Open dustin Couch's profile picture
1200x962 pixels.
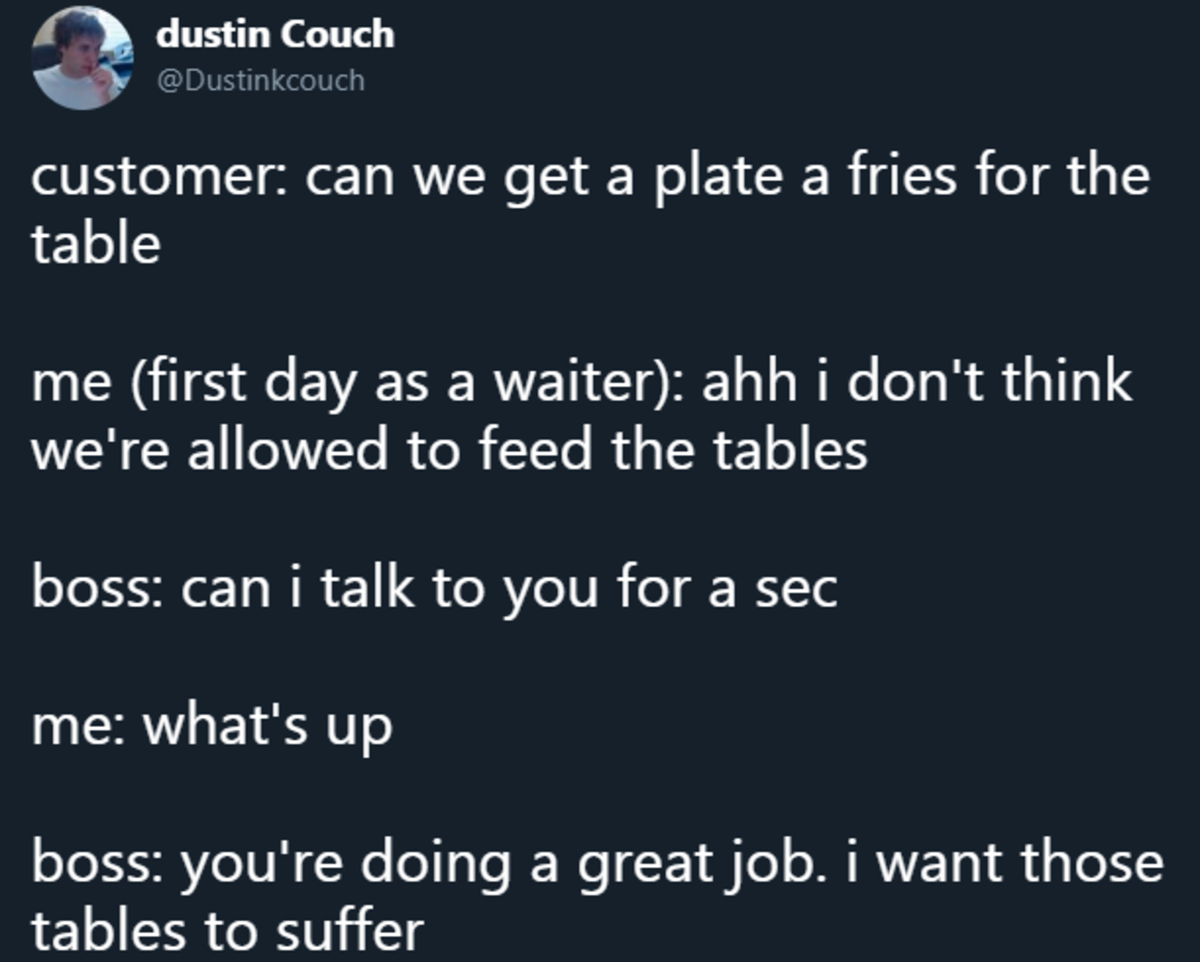(83, 59)
